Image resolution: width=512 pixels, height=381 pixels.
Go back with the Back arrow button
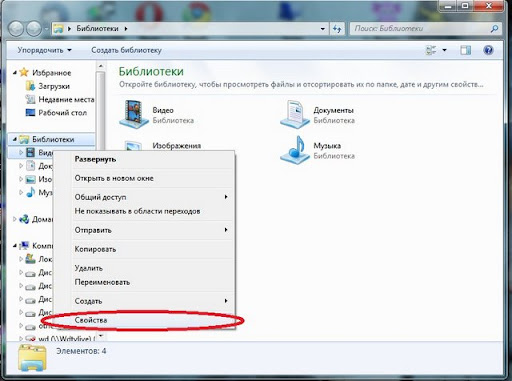tap(16, 29)
